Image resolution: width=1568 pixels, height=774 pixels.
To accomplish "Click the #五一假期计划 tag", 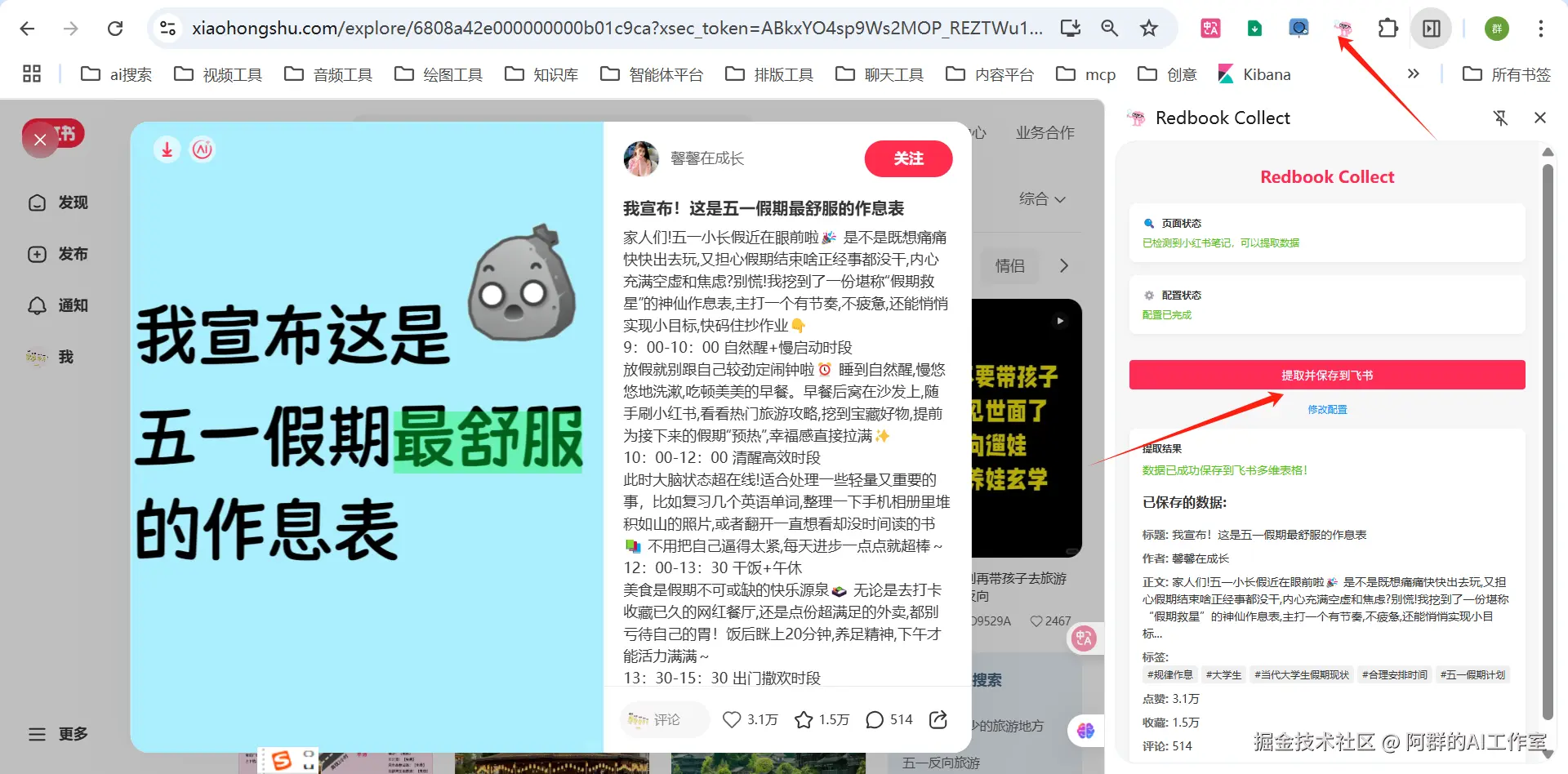I will pyautogui.click(x=1472, y=675).
